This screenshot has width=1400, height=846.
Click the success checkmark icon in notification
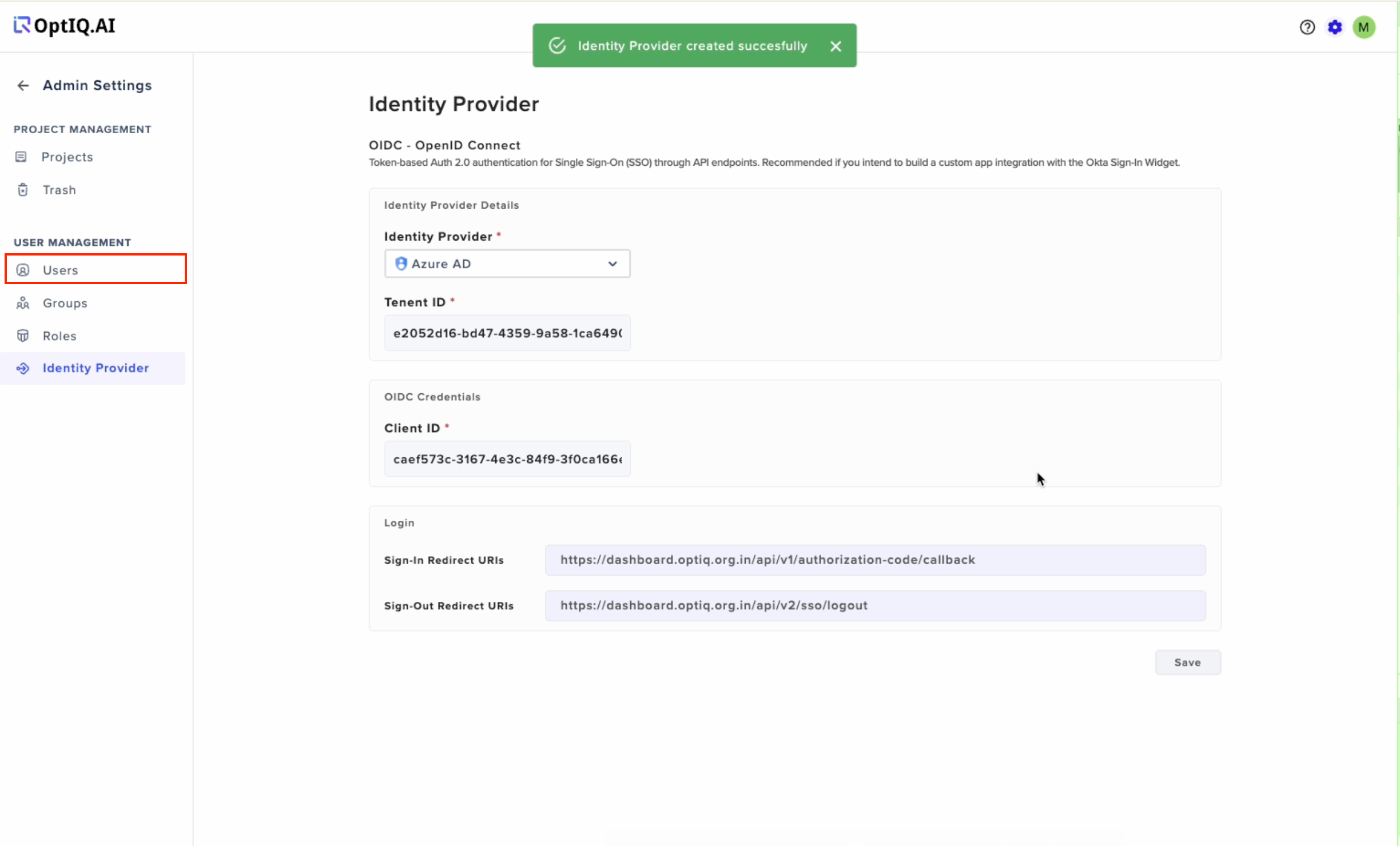[x=557, y=46]
